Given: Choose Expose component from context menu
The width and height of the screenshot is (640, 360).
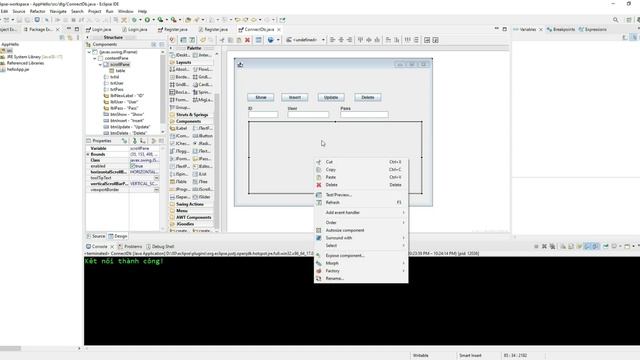Looking at the screenshot, I should (x=361, y=256).
